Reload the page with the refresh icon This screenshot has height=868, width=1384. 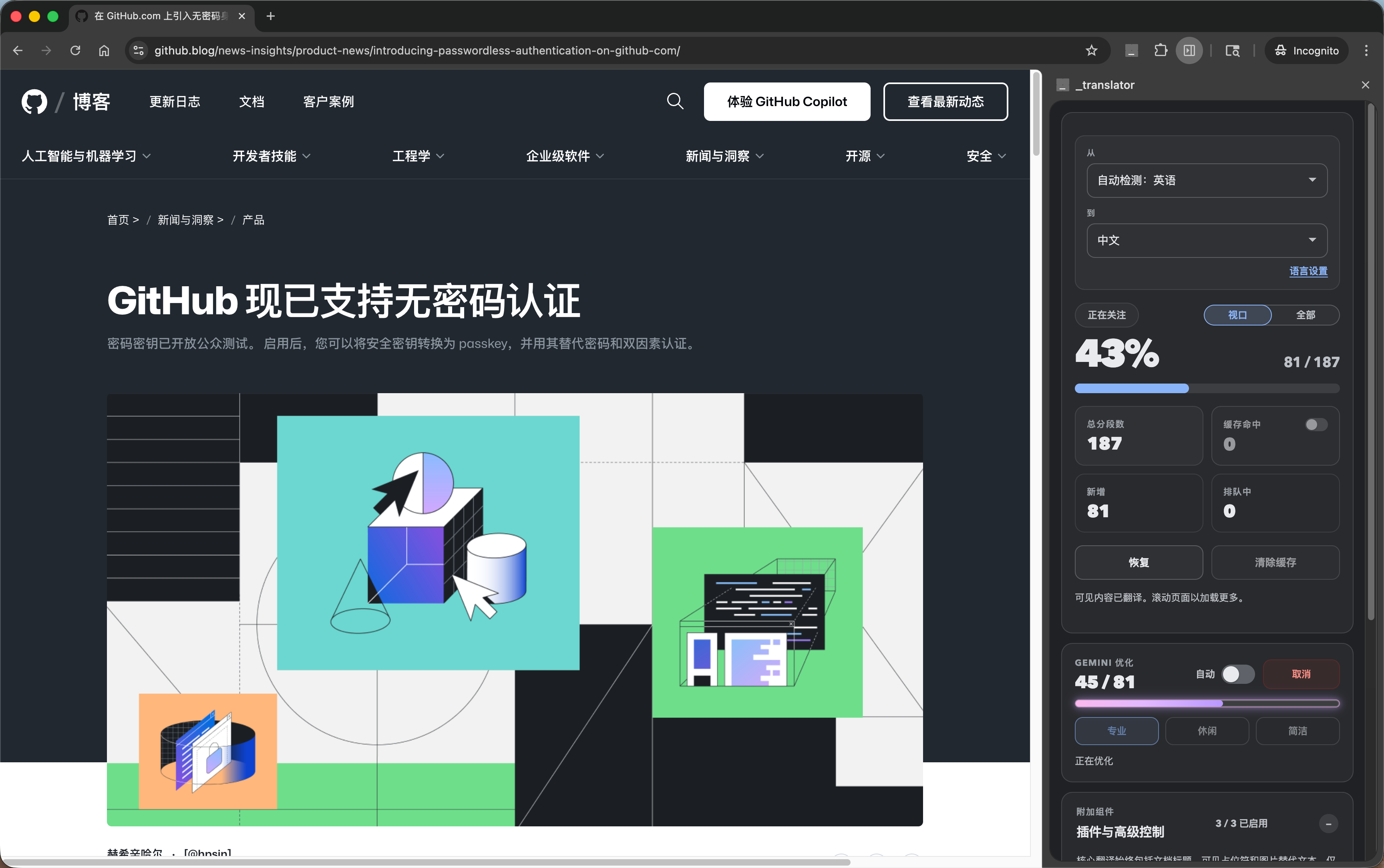pos(75,50)
